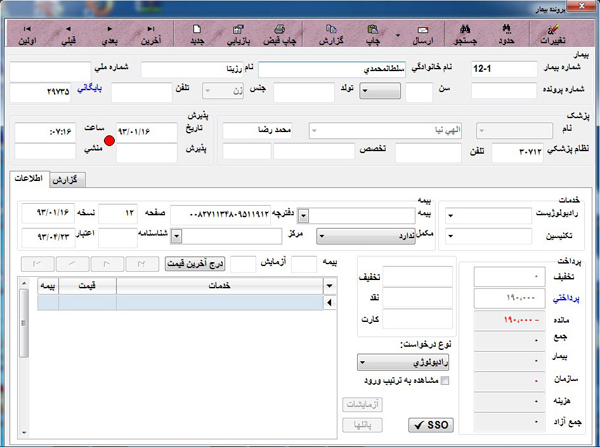Click the دفترچه booklet number field

pos(220,215)
